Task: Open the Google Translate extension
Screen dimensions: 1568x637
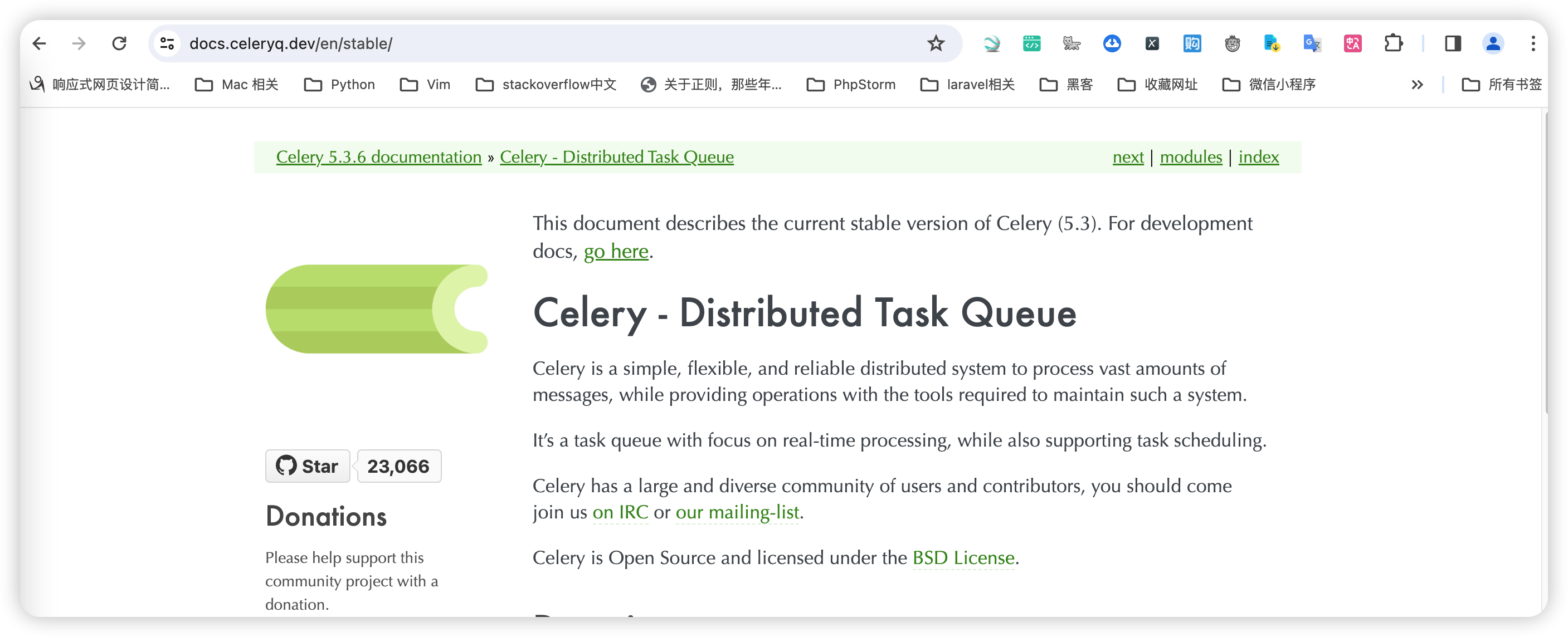Action: pos(1312,43)
